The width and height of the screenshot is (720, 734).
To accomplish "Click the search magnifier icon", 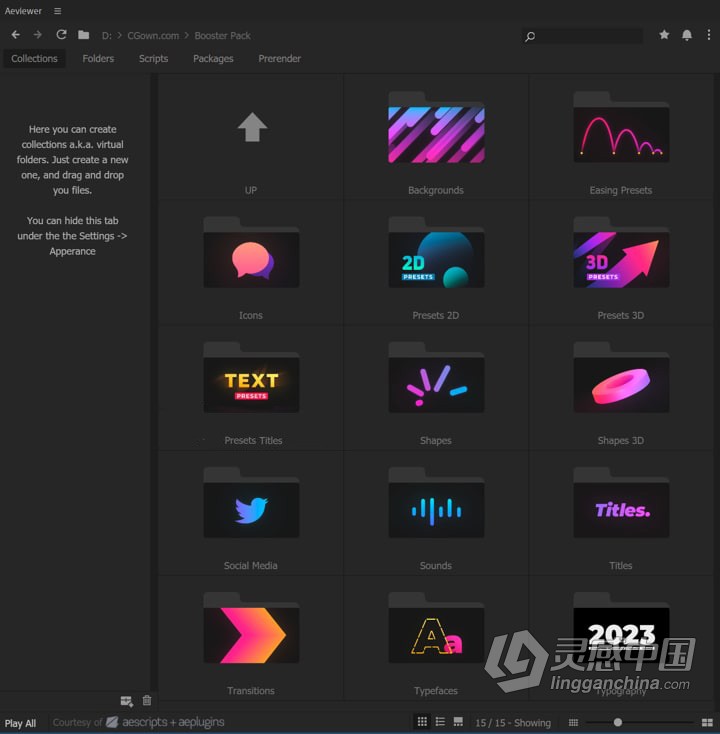I will (530, 36).
